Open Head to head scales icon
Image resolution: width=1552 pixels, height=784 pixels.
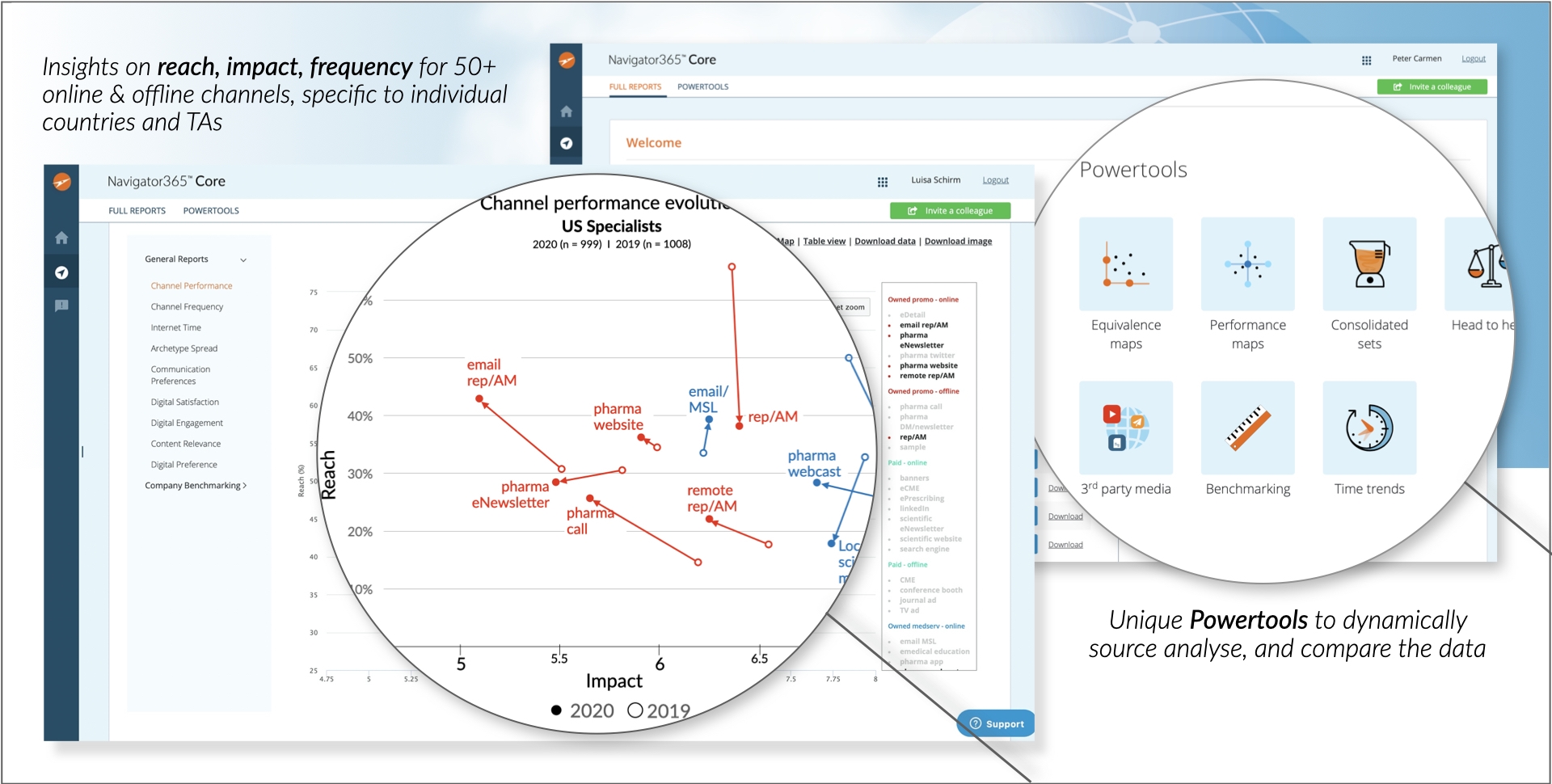(1486, 264)
